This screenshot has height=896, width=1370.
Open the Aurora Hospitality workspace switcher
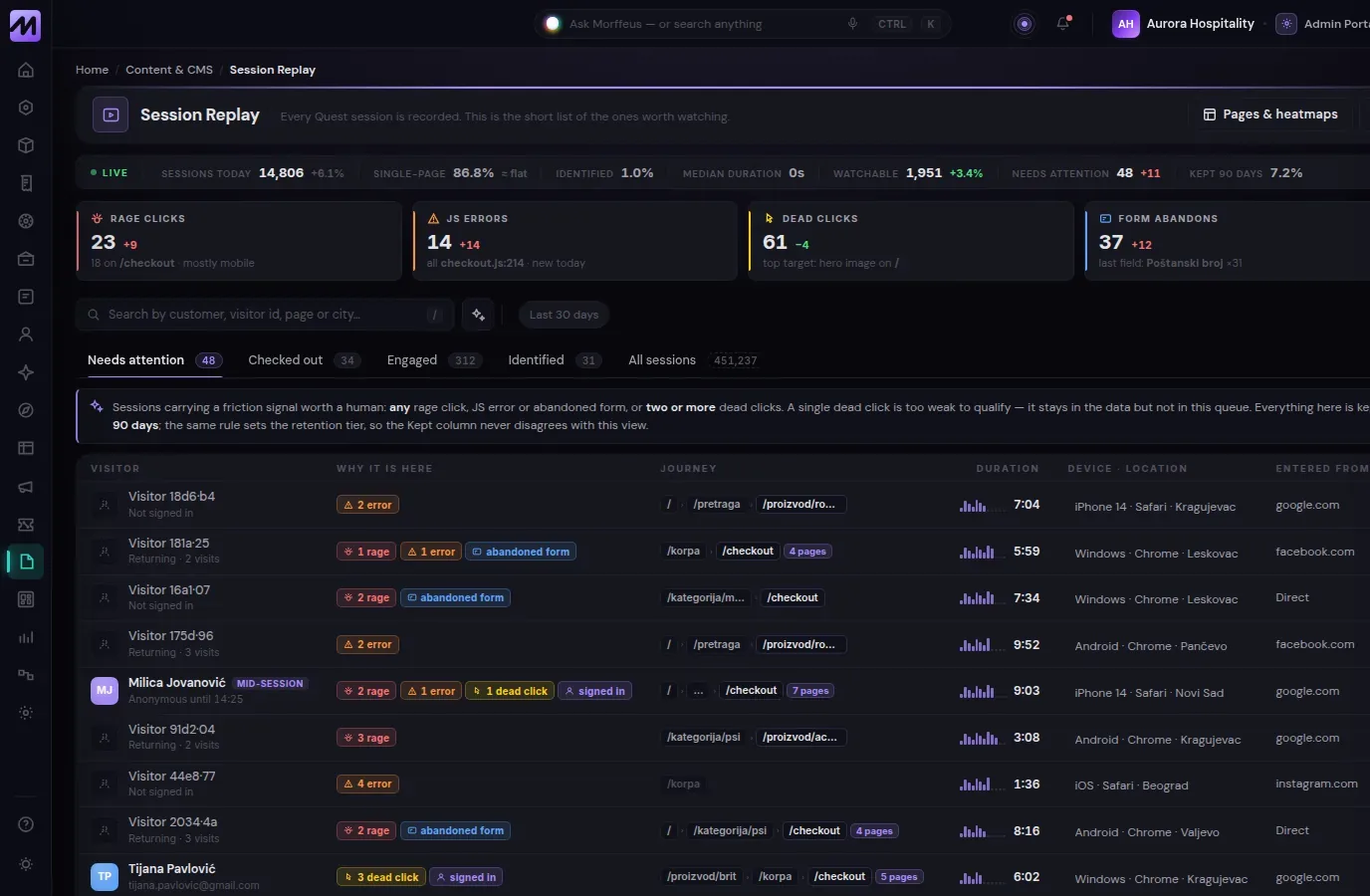tap(1184, 24)
